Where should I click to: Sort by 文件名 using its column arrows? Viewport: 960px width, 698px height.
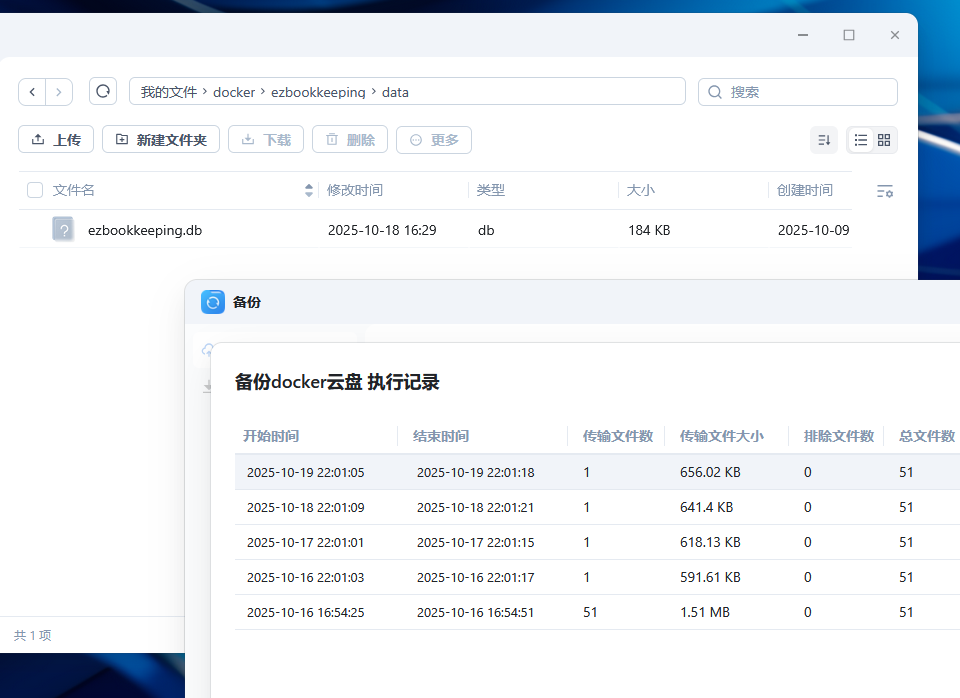coord(308,189)
